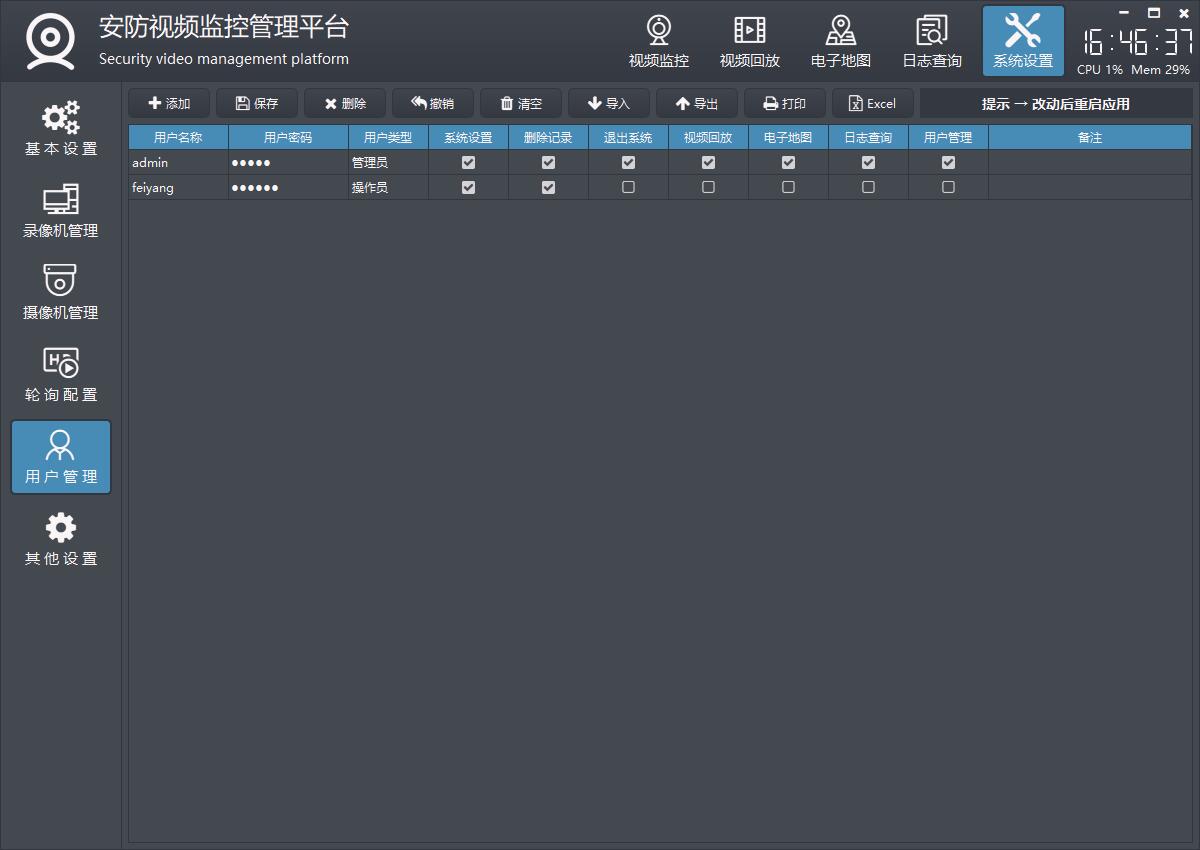Open 其他设置 other settings in sidebar
1200x850 pixels.
[61, 539]
